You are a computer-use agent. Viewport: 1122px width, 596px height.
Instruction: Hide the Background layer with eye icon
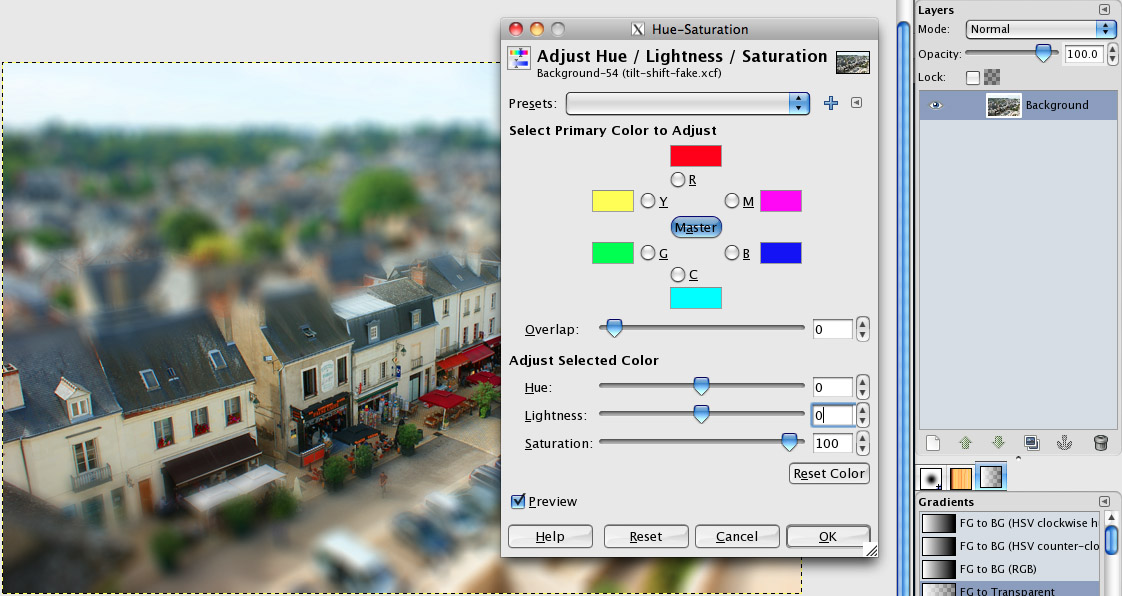[935, 105]
